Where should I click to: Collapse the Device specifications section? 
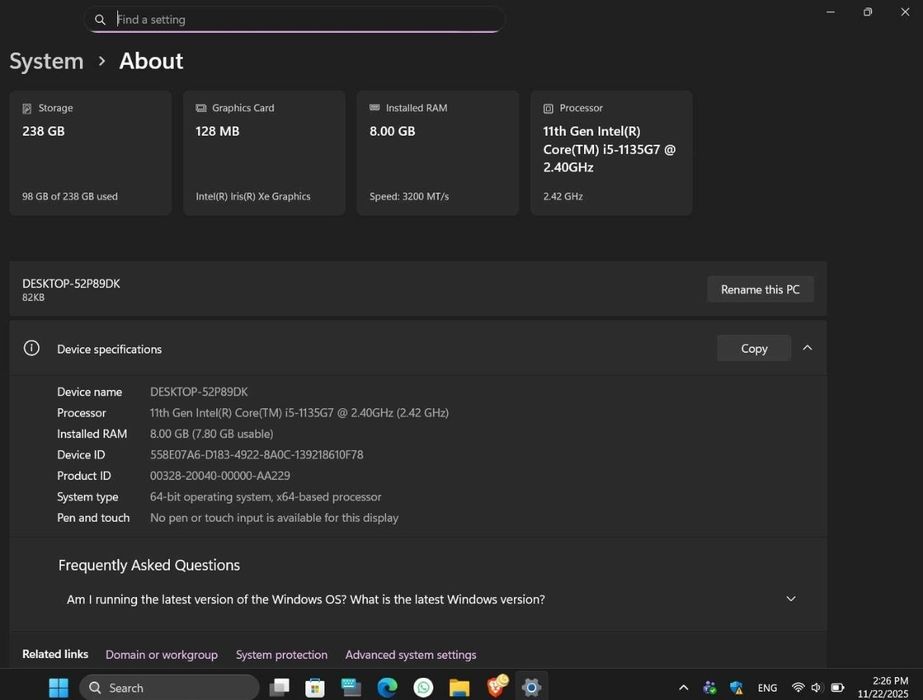(808, 348)
